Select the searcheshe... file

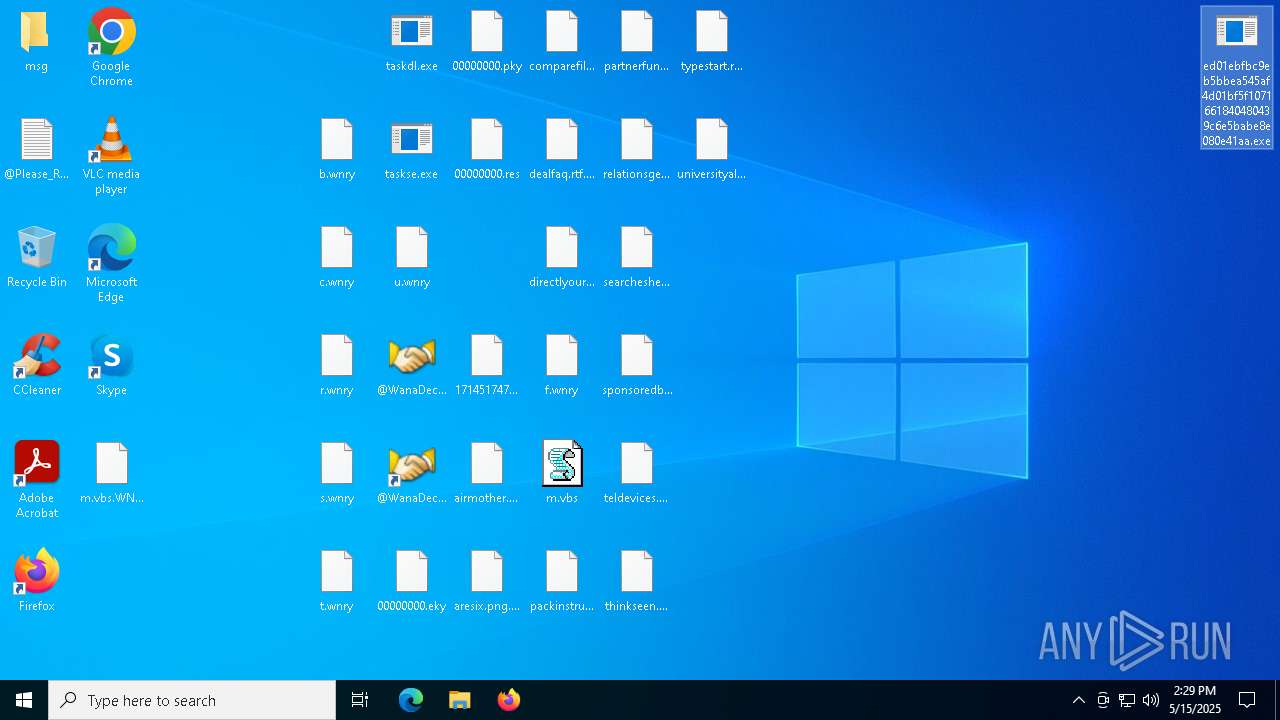click(636, 258)
